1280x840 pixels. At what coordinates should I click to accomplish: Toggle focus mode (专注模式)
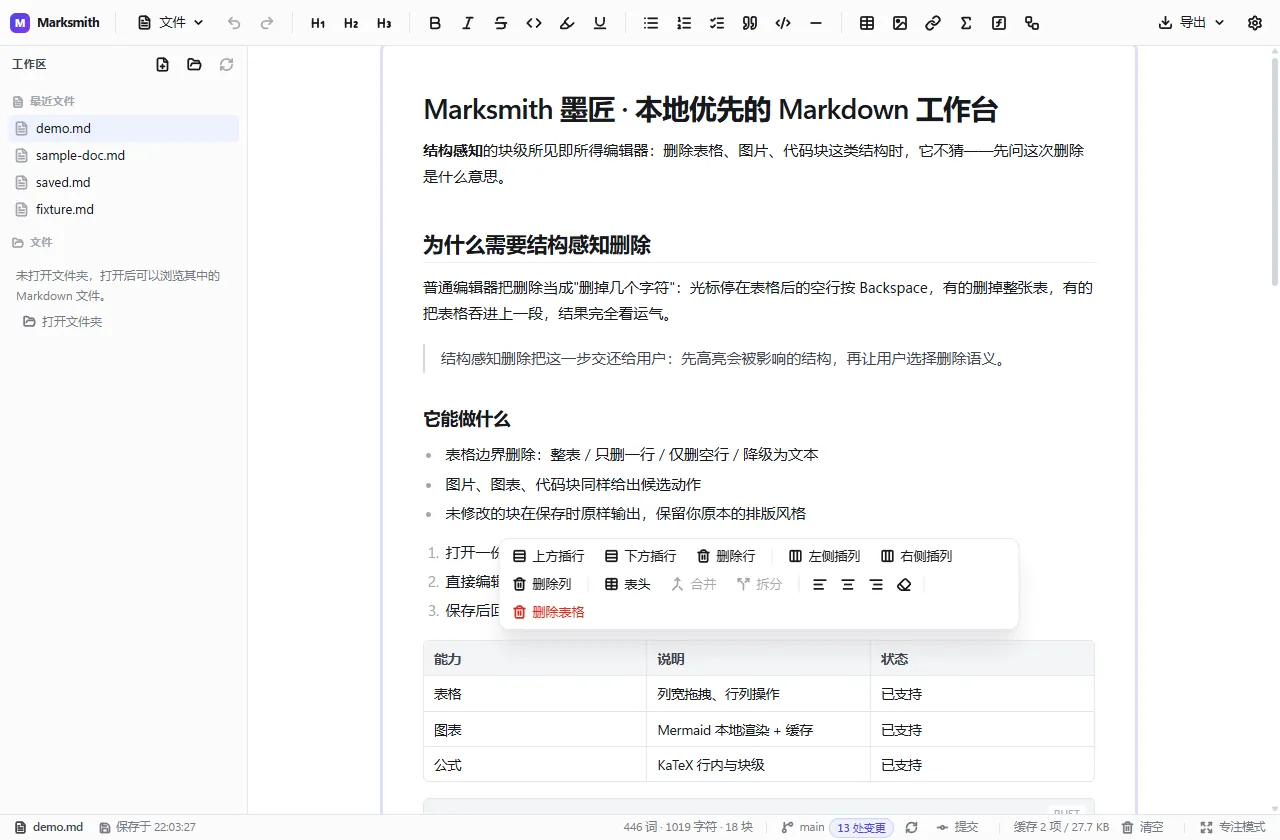click(1232, 827)
